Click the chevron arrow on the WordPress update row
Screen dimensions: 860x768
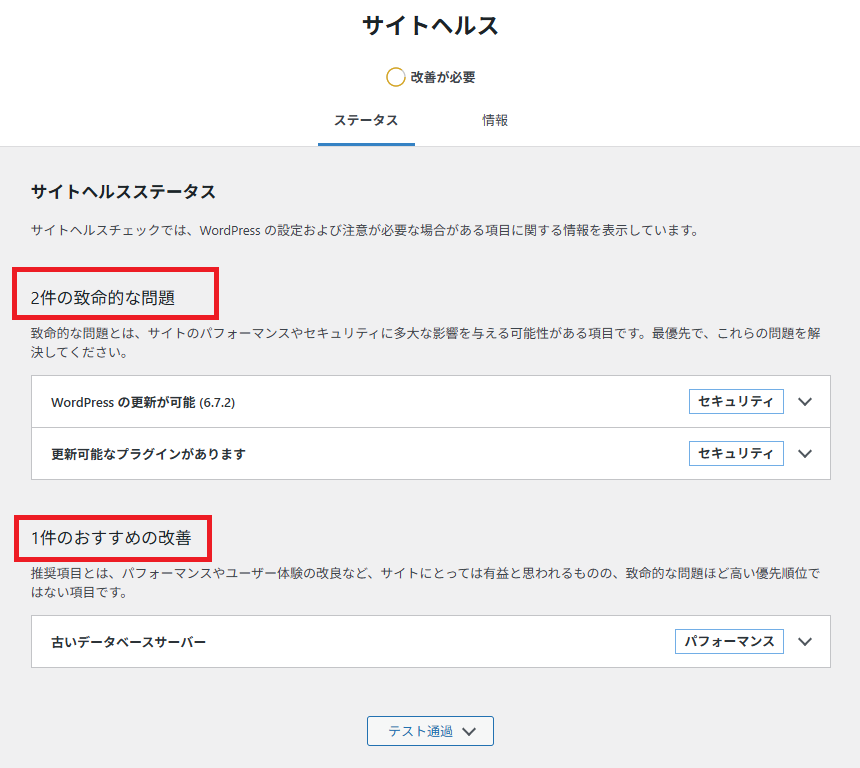(806, 402)
